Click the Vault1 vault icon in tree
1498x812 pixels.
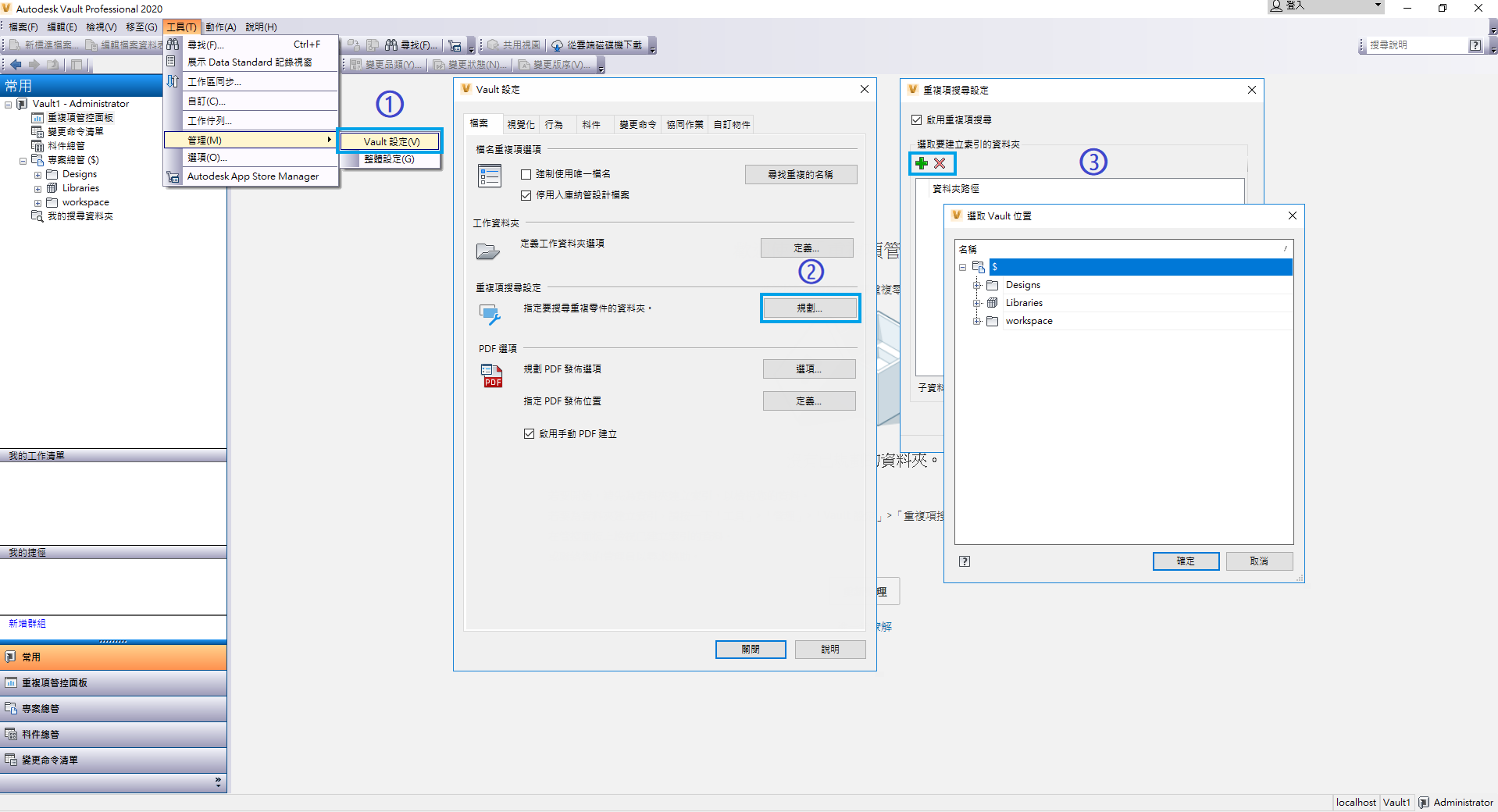(x=22, y=104)
